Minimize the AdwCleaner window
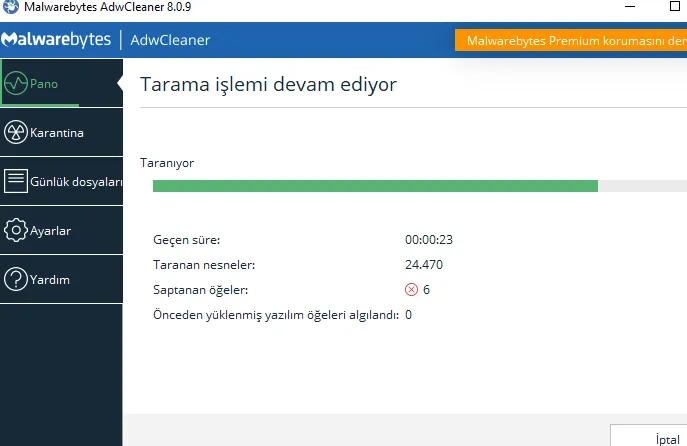 tap(630, 7)
